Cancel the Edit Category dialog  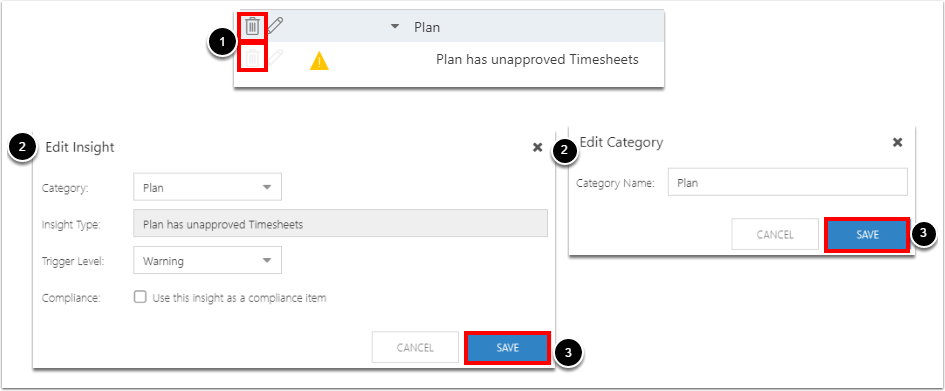(775, 234)
